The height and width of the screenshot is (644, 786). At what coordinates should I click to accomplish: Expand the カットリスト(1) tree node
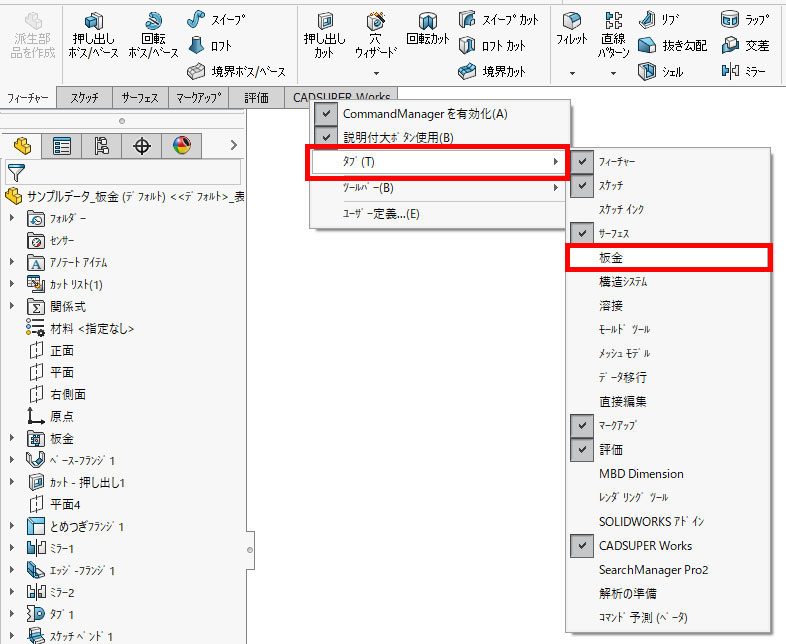coord(12,285)
